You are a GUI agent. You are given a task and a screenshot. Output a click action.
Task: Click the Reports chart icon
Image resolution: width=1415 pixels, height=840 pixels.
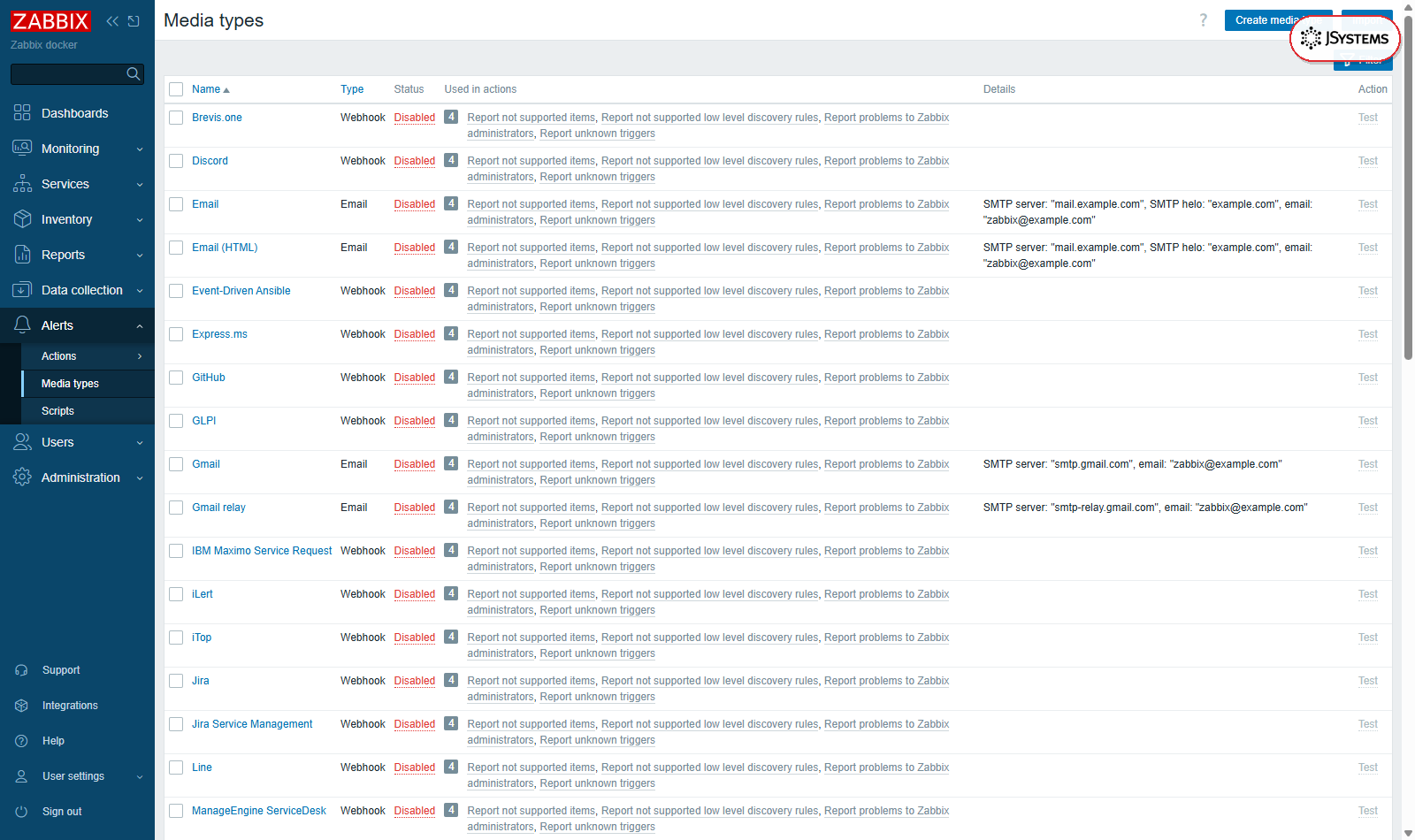(x=22, y=255)
